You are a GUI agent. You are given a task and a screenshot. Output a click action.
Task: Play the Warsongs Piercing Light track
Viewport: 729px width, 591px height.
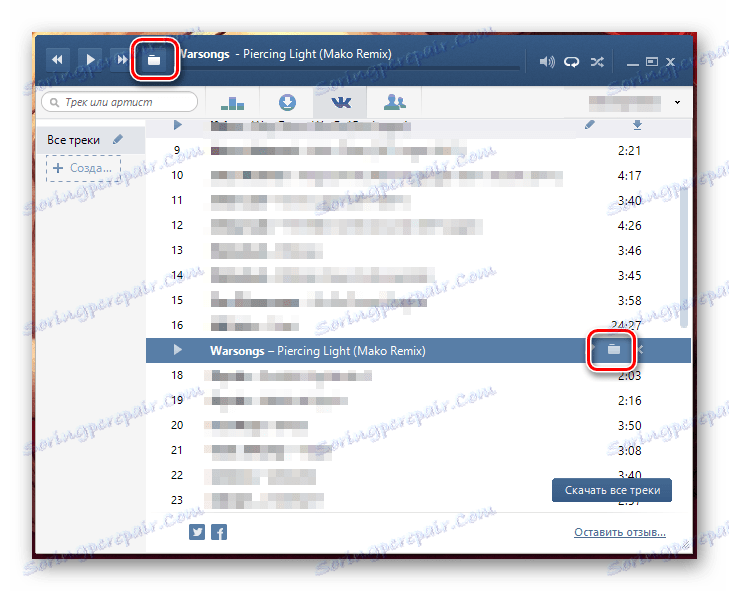coord(178,350)
